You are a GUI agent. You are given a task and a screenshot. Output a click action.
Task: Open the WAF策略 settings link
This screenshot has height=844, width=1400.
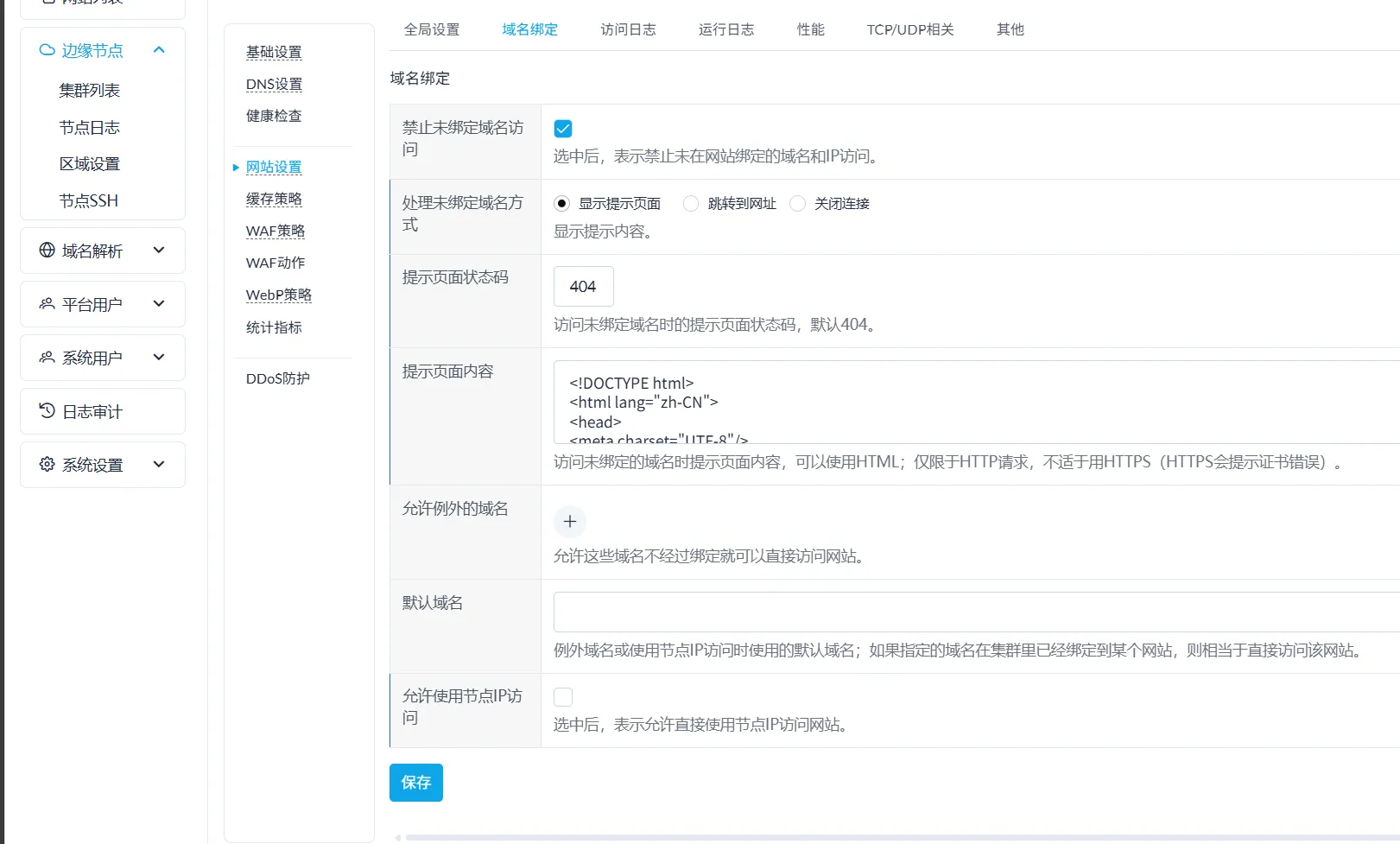click(275, 231)
